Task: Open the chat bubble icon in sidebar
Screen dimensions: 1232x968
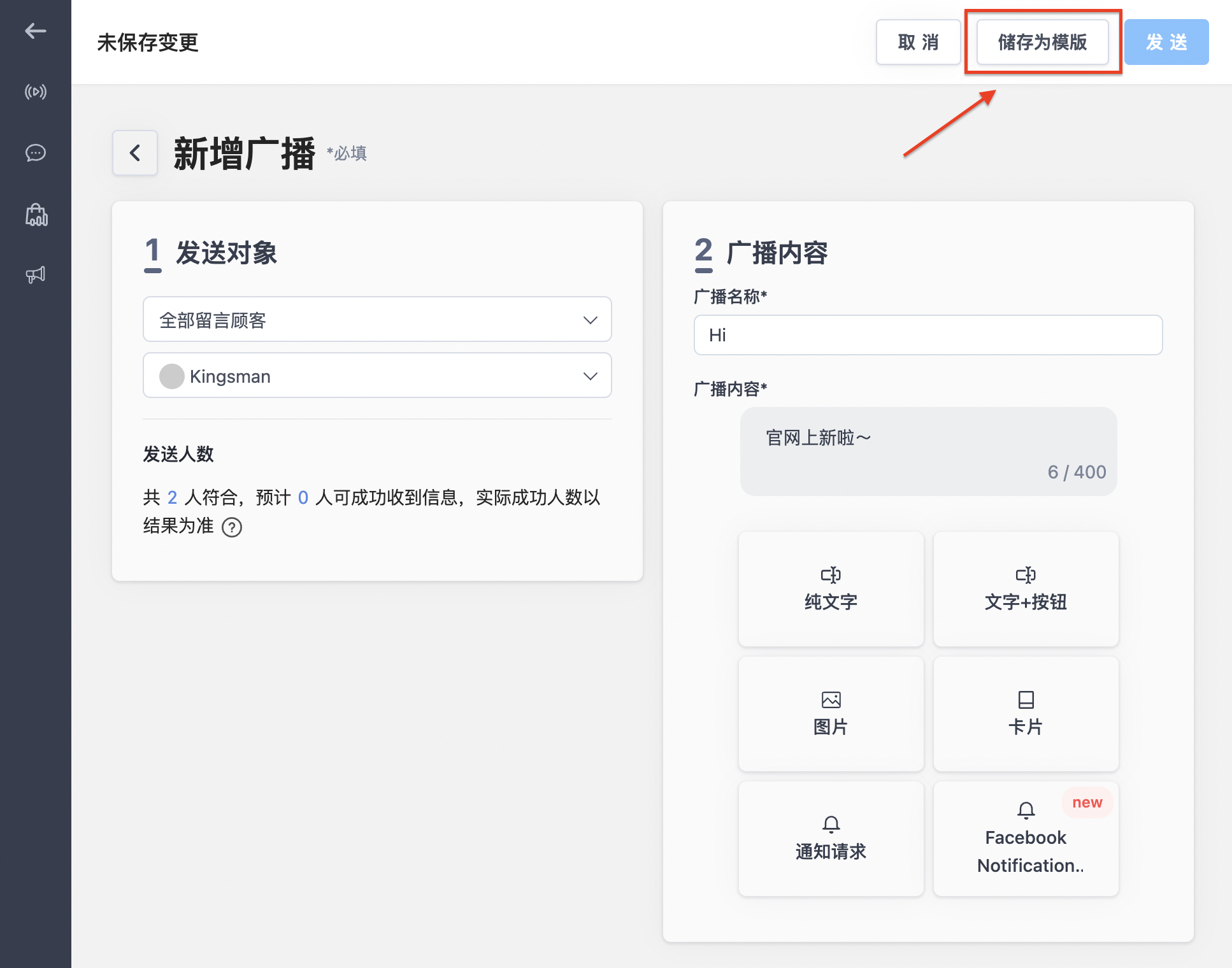Action: [36, 153]
